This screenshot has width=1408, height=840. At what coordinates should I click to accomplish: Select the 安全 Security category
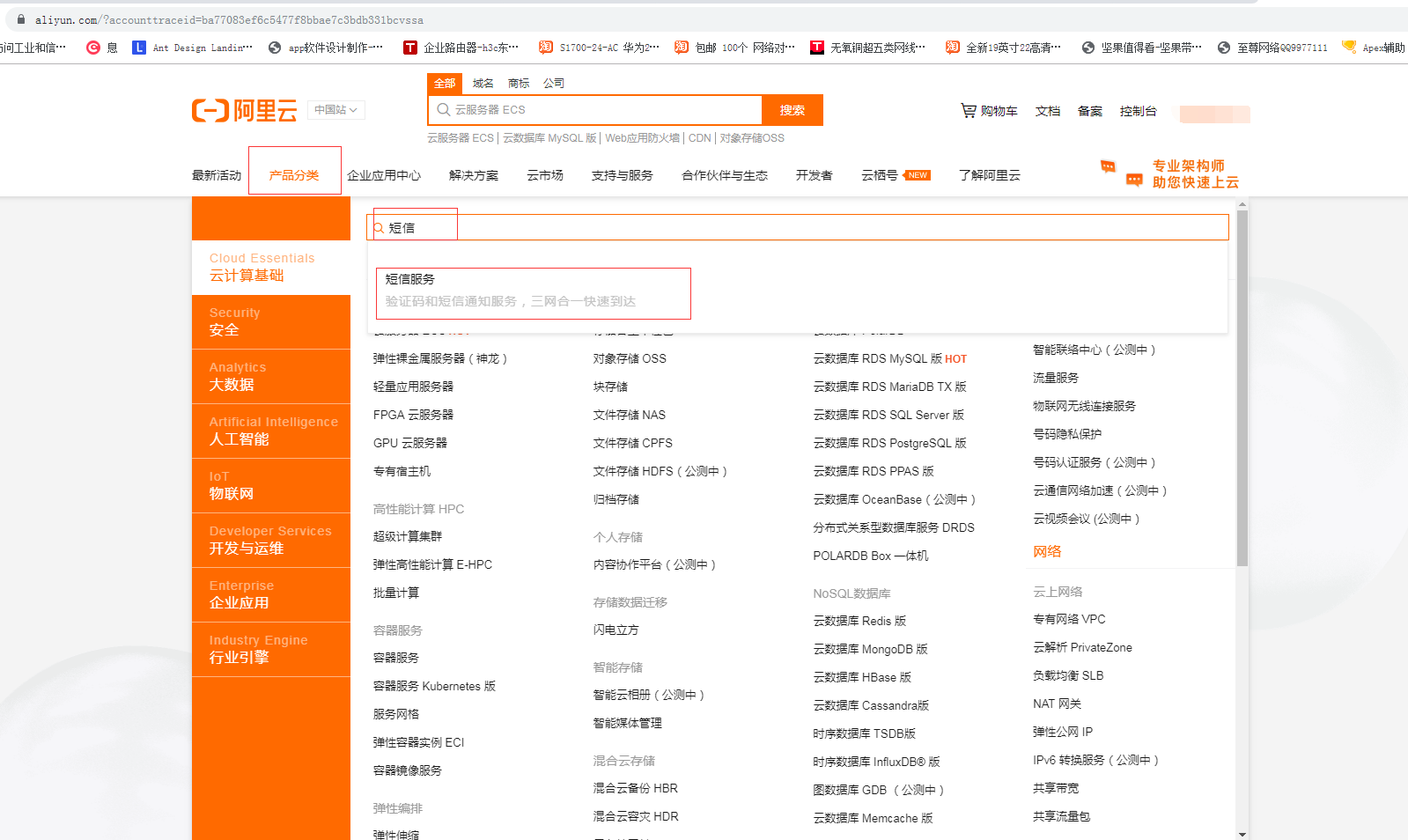271,322
